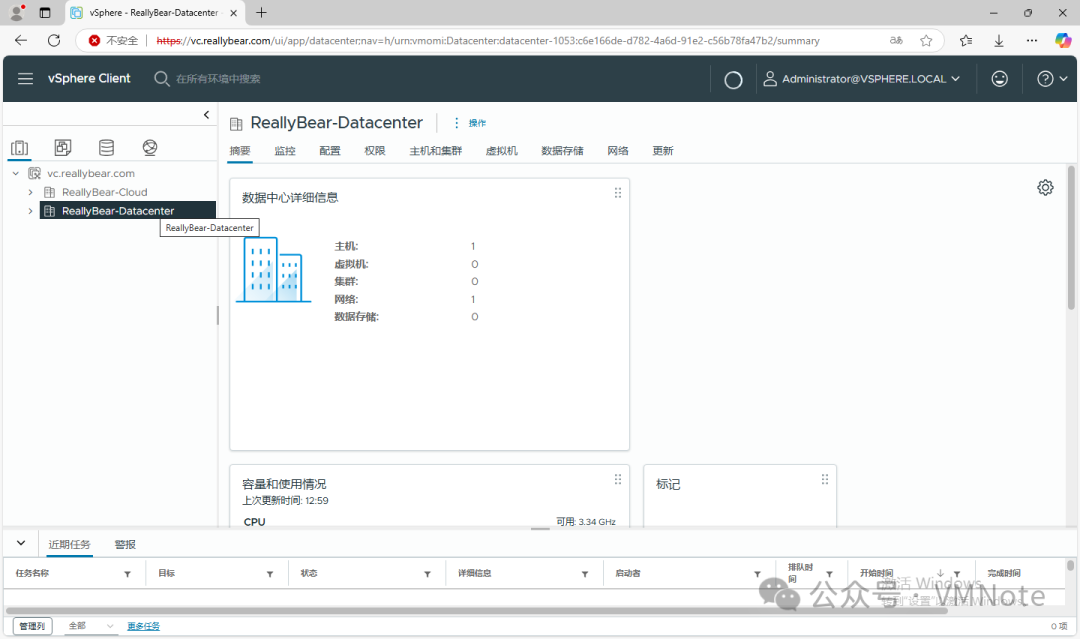Image resolution: width=1080 pixels, height=639 pixels.
Task: Switch to the 近期任务 tab
Action: point(70,544)
